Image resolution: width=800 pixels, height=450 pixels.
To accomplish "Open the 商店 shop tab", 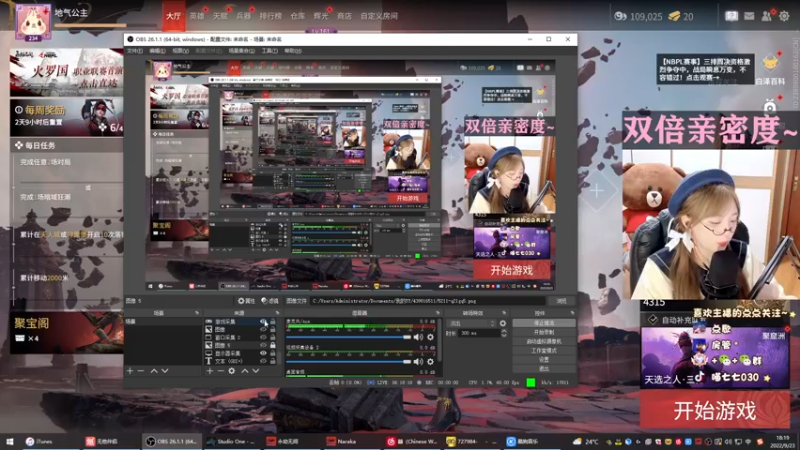I will click(344, 16).
